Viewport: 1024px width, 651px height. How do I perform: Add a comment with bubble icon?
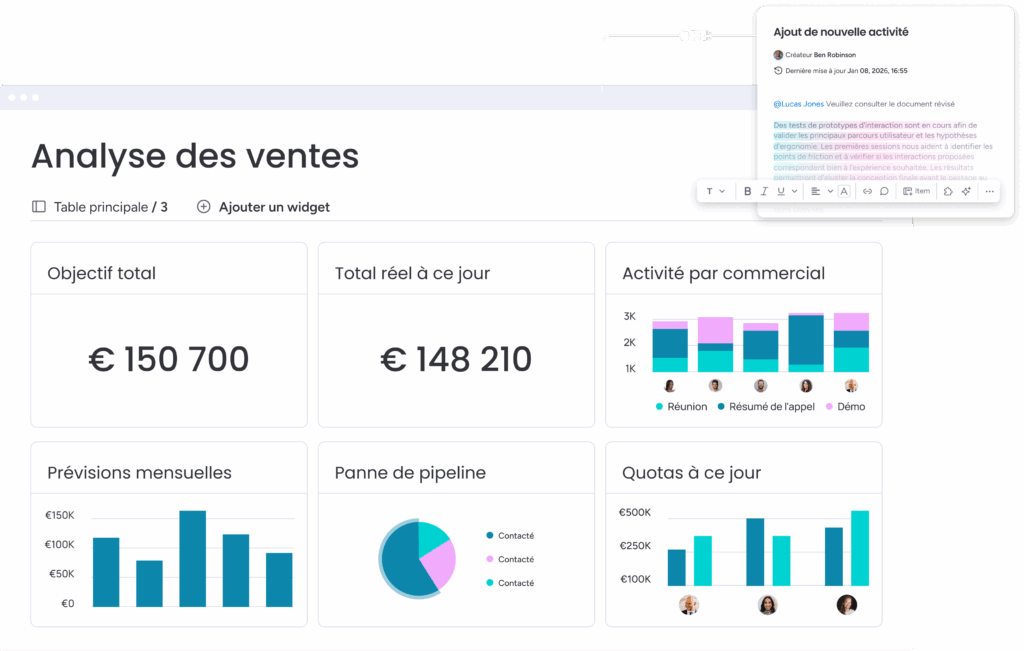(x=884, y=191)
